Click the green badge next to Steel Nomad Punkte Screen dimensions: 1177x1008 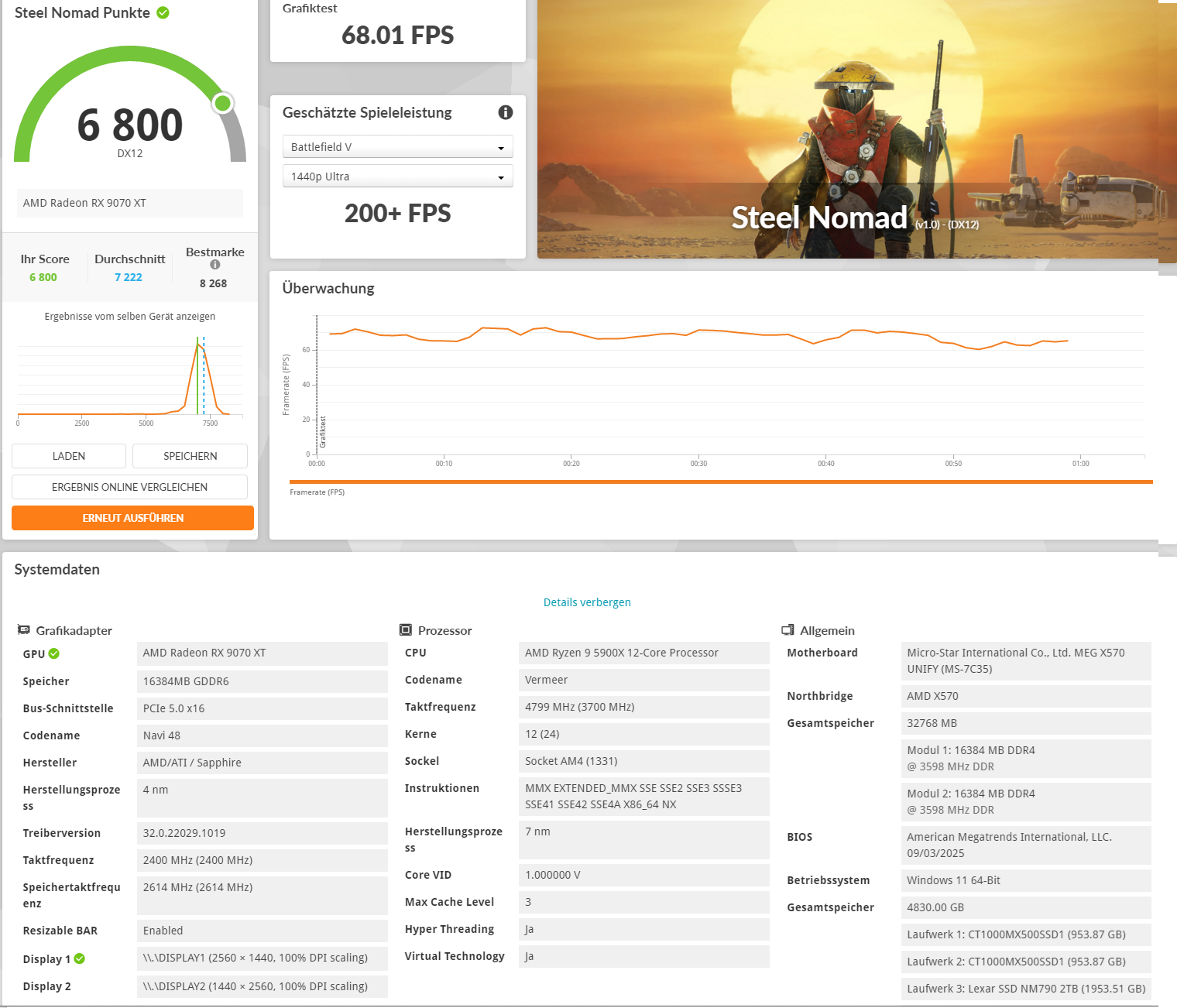click(161, 12)
